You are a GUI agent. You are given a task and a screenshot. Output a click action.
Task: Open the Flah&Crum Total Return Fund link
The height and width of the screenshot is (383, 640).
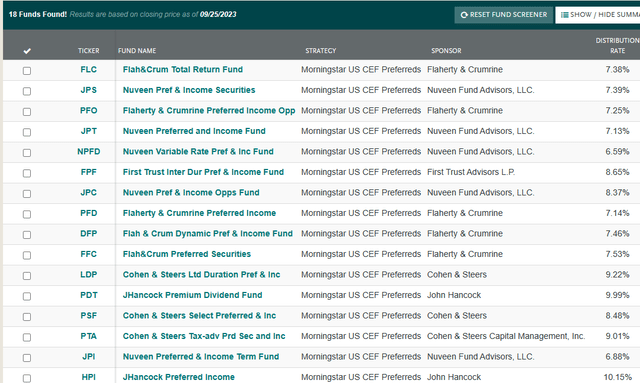183,69
